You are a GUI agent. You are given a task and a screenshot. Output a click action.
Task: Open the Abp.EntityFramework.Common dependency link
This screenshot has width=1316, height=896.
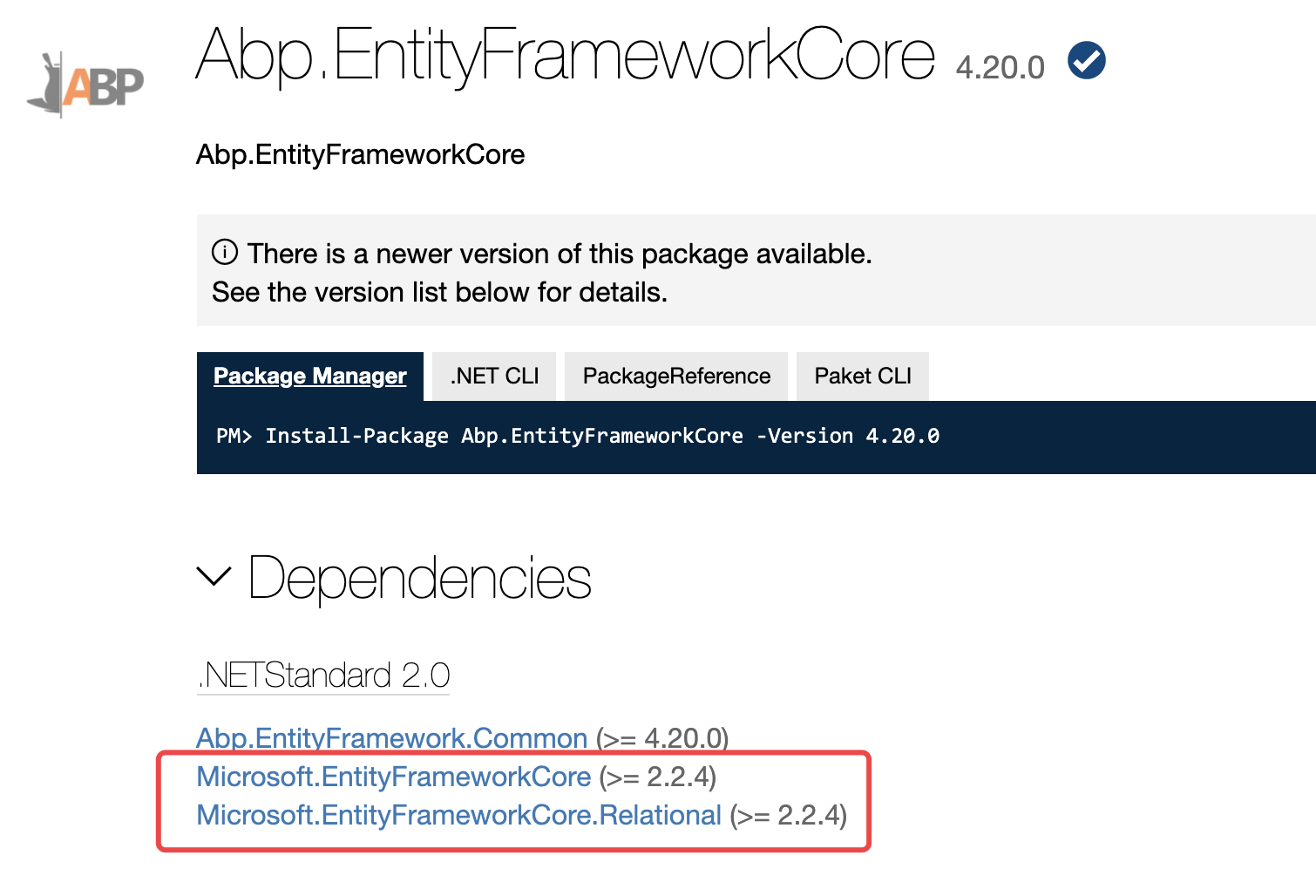click(392, 738)
